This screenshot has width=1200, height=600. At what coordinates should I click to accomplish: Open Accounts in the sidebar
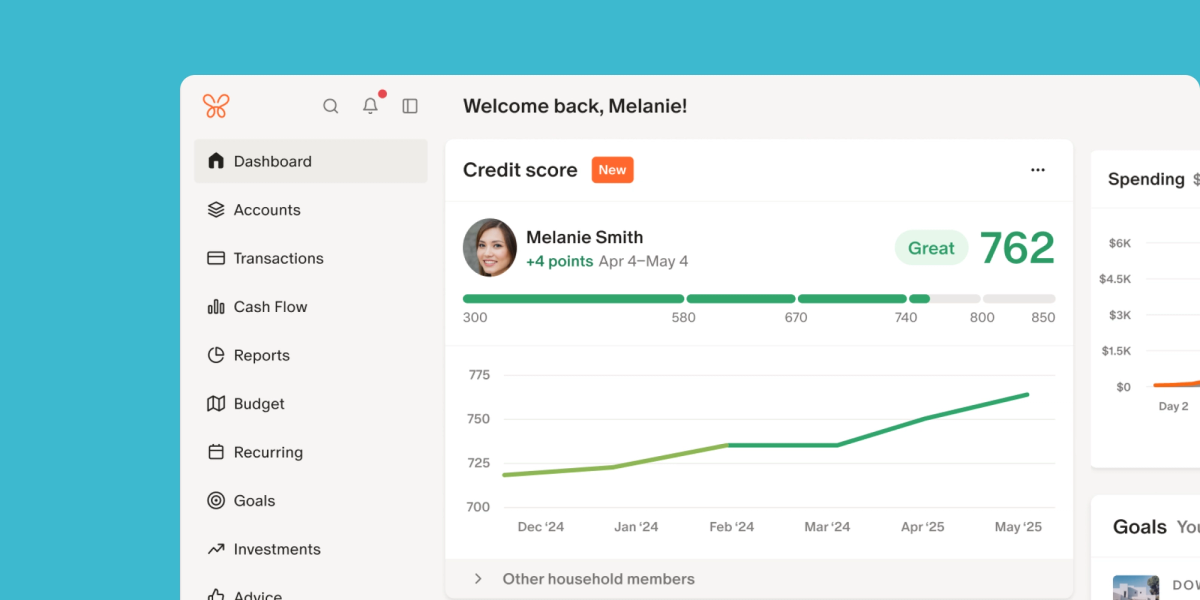(311, 210)
